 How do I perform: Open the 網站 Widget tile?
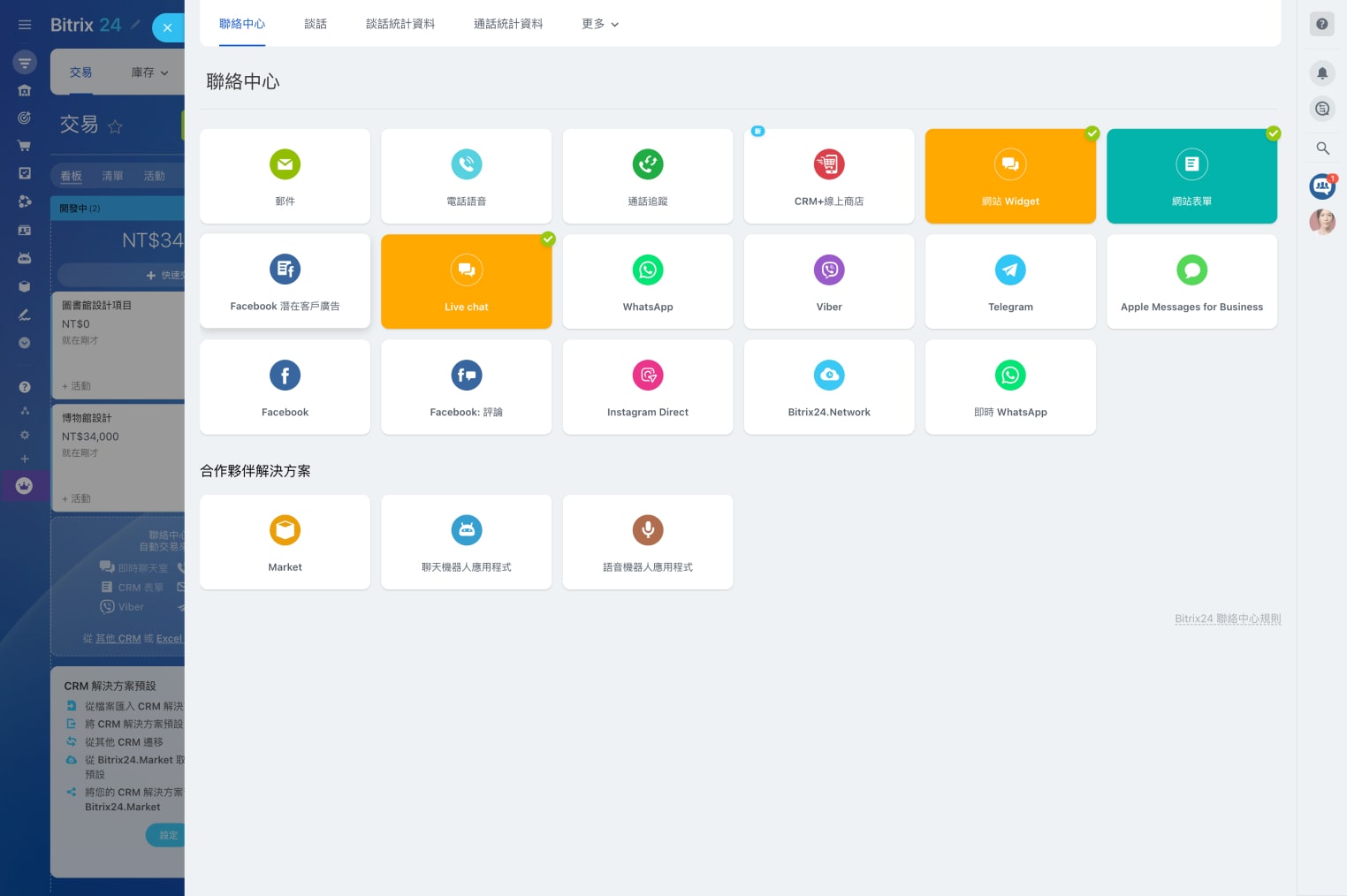point(1010,176)
